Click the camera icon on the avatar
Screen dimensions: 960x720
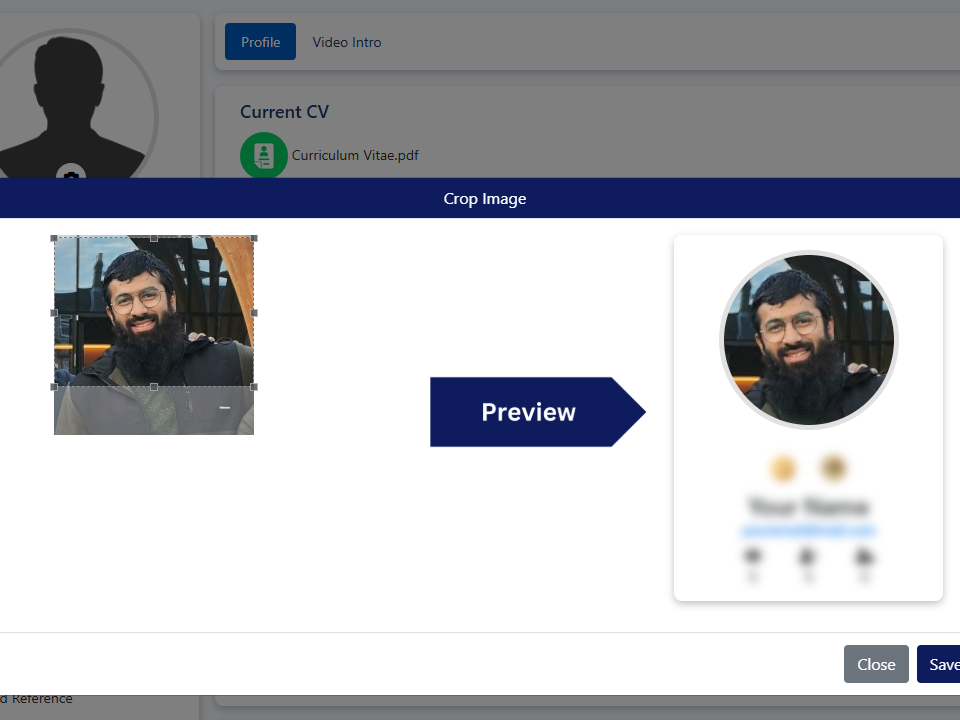(x=71, y=174)
